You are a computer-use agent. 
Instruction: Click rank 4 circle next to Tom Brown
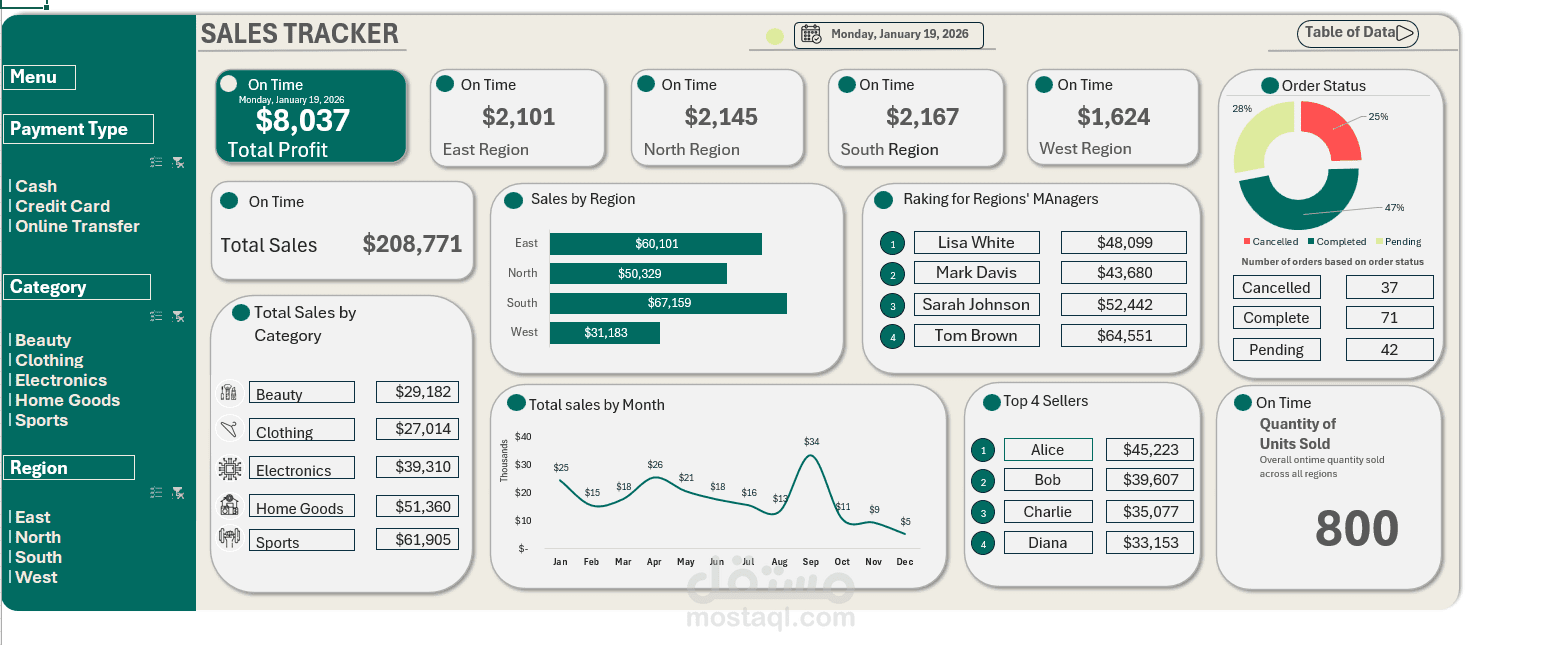pyautogui.click(x=893, y=337)
